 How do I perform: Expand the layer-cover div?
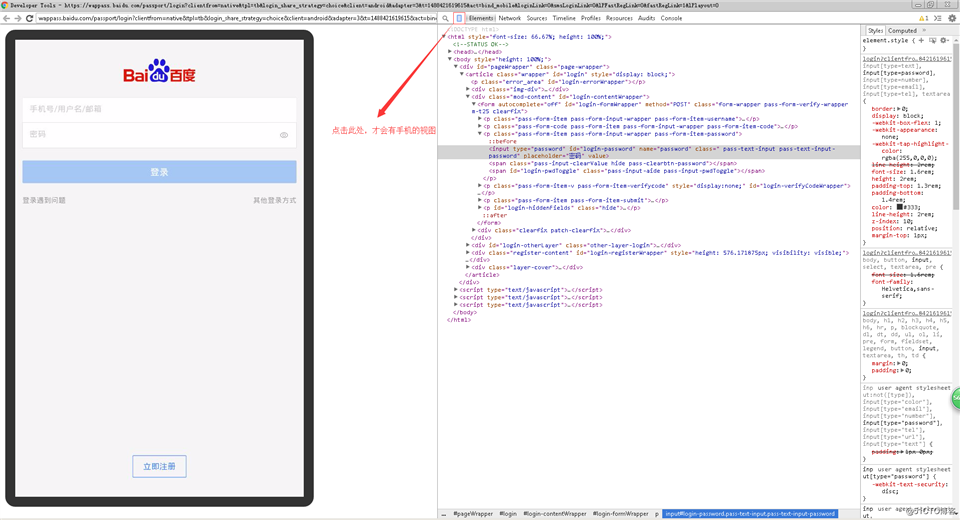coord(468,267)
